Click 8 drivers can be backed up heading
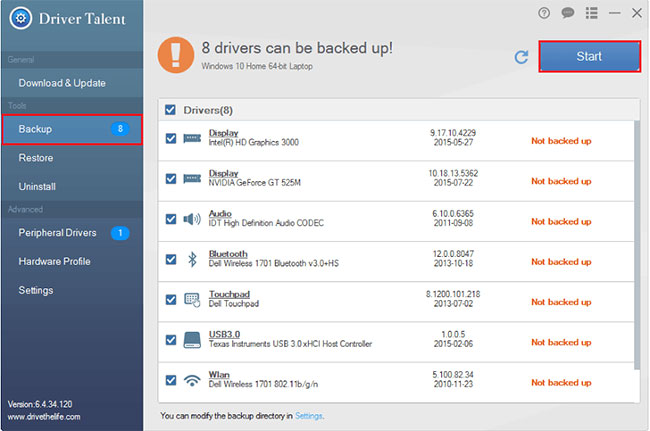 [x=297, y=48]
